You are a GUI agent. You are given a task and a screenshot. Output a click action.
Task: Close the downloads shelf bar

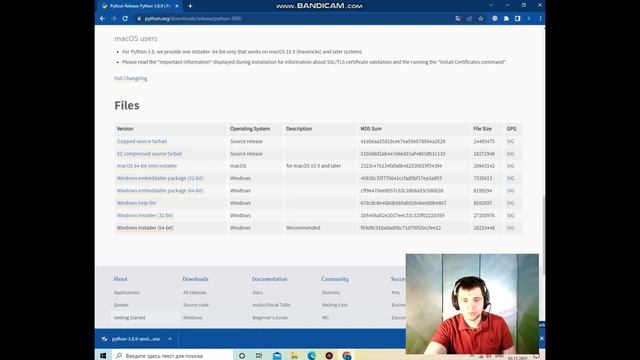542,338
